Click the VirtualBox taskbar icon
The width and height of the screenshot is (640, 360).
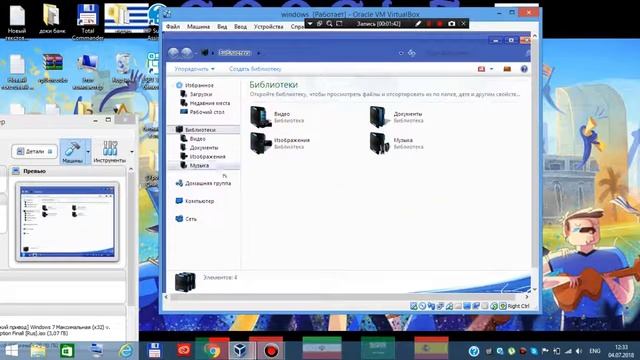[x=241, y=351]
